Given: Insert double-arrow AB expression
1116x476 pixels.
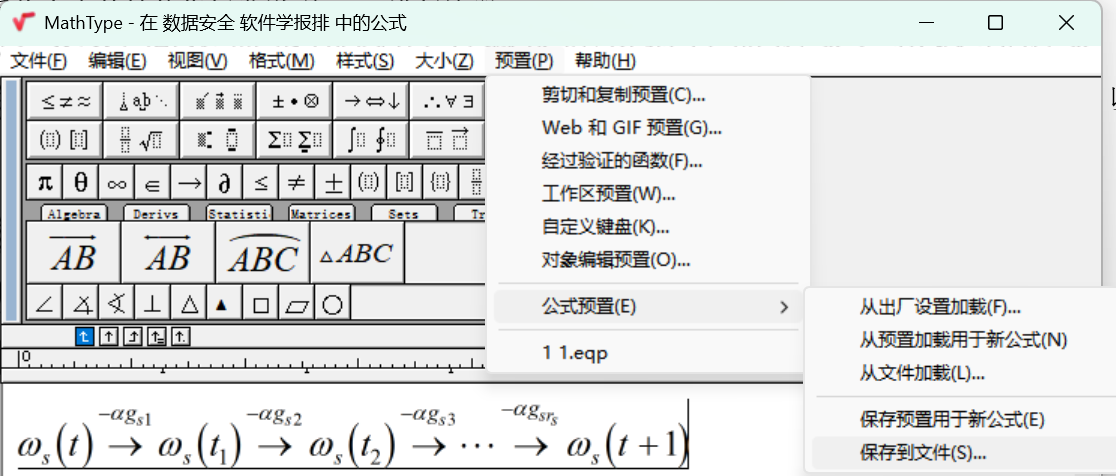Looking at the screenshot, I should pos(168,253).
